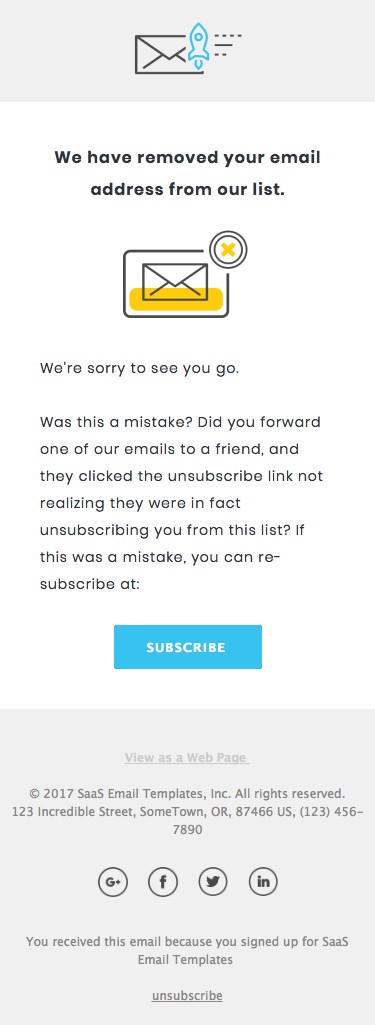Open the Facebook social icon
375x1025 pixels.
coord(163,882)
